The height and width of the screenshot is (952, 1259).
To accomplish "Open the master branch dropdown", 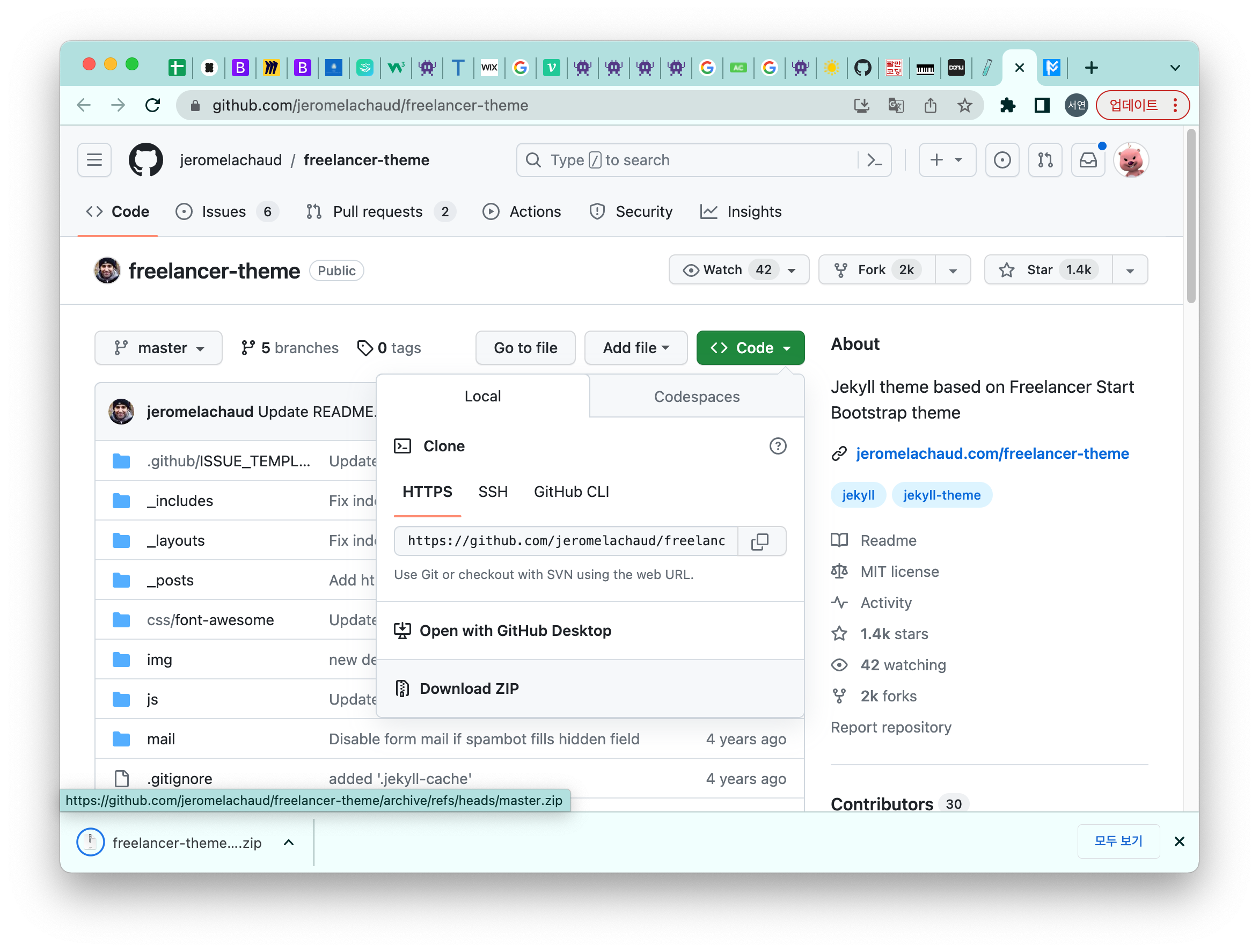I will coord(159,348).
